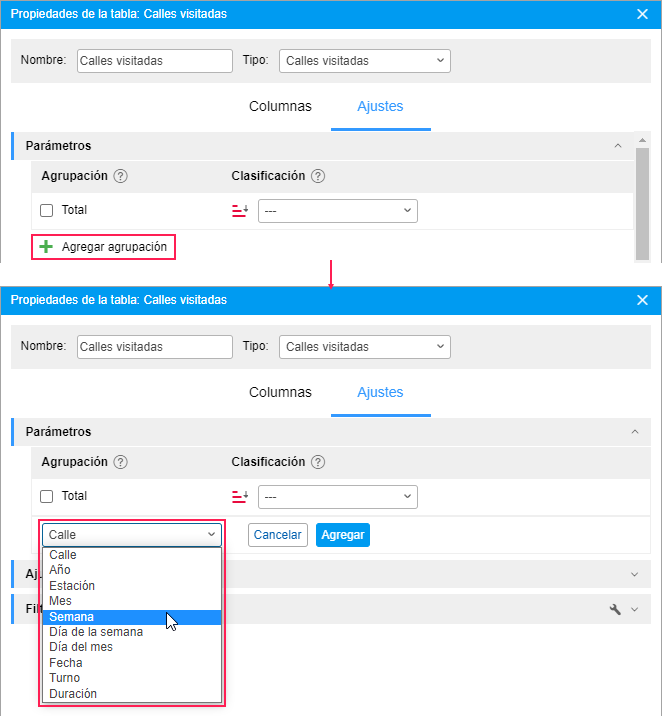Open the Clasificación dropdown in the bottom dialog
Image resolution: width=662 pixels, height=716 pixels.
point(337,496)
